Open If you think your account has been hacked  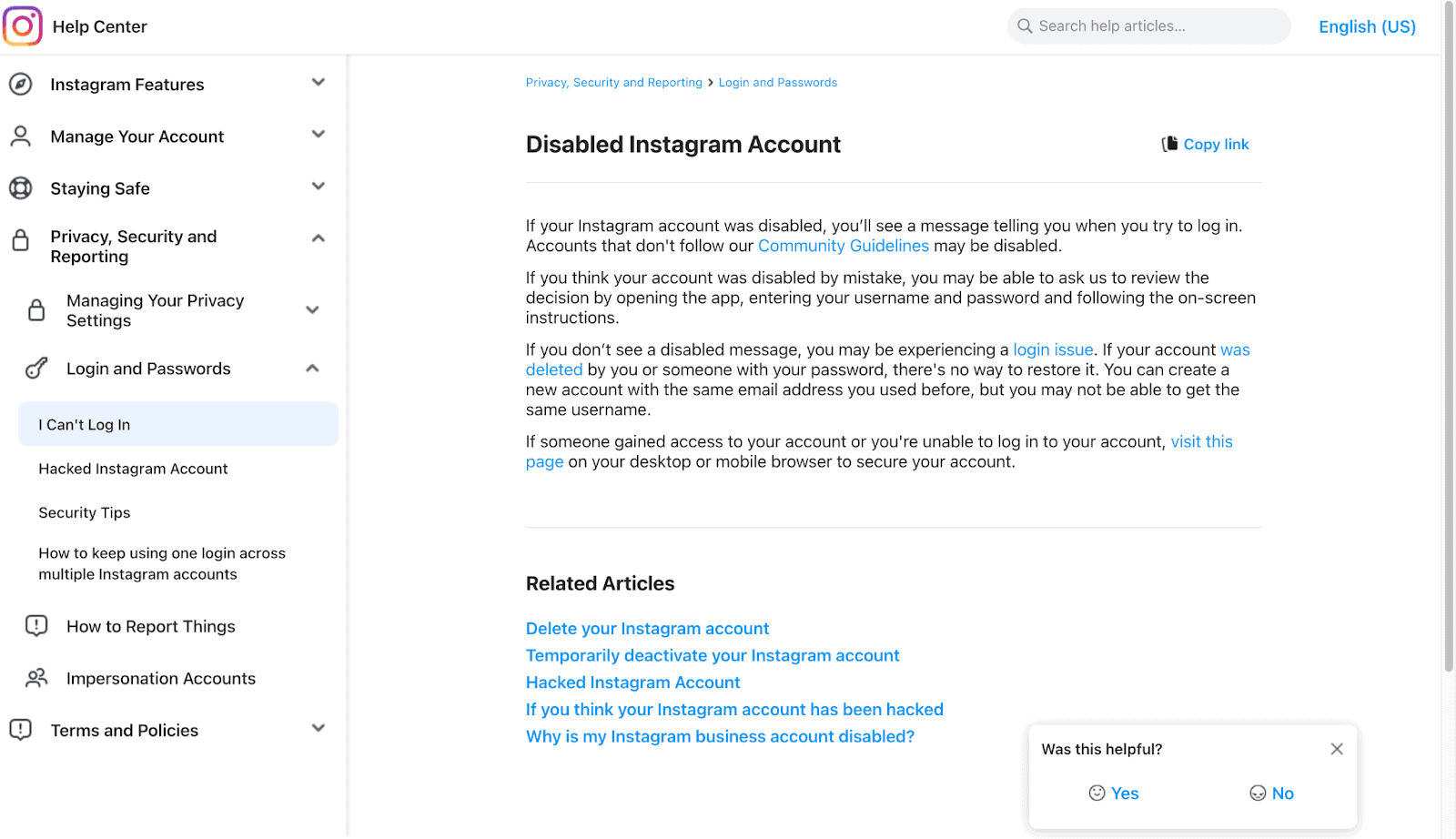point(734,709)
